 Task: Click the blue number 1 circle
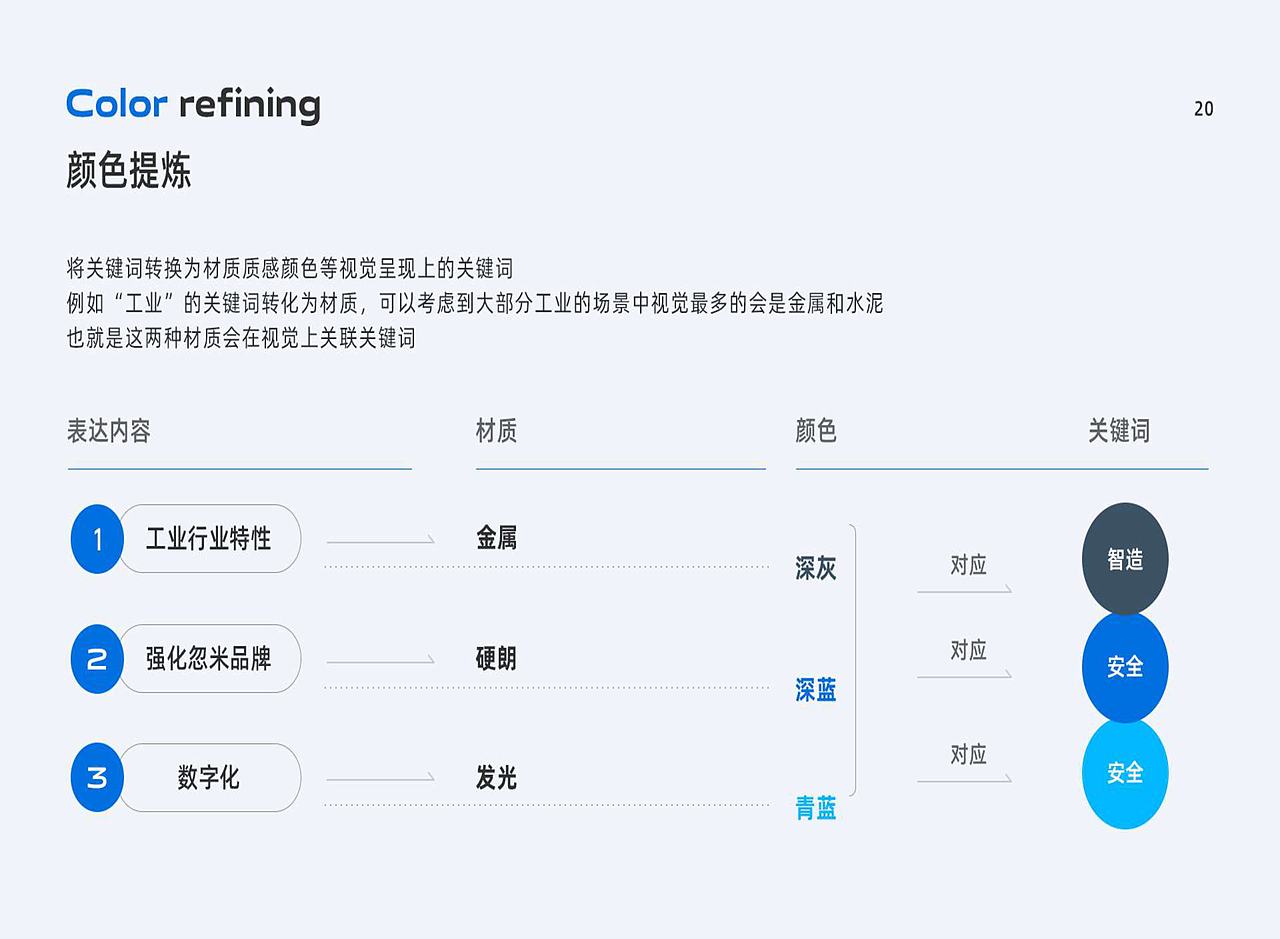click(97, 539)
